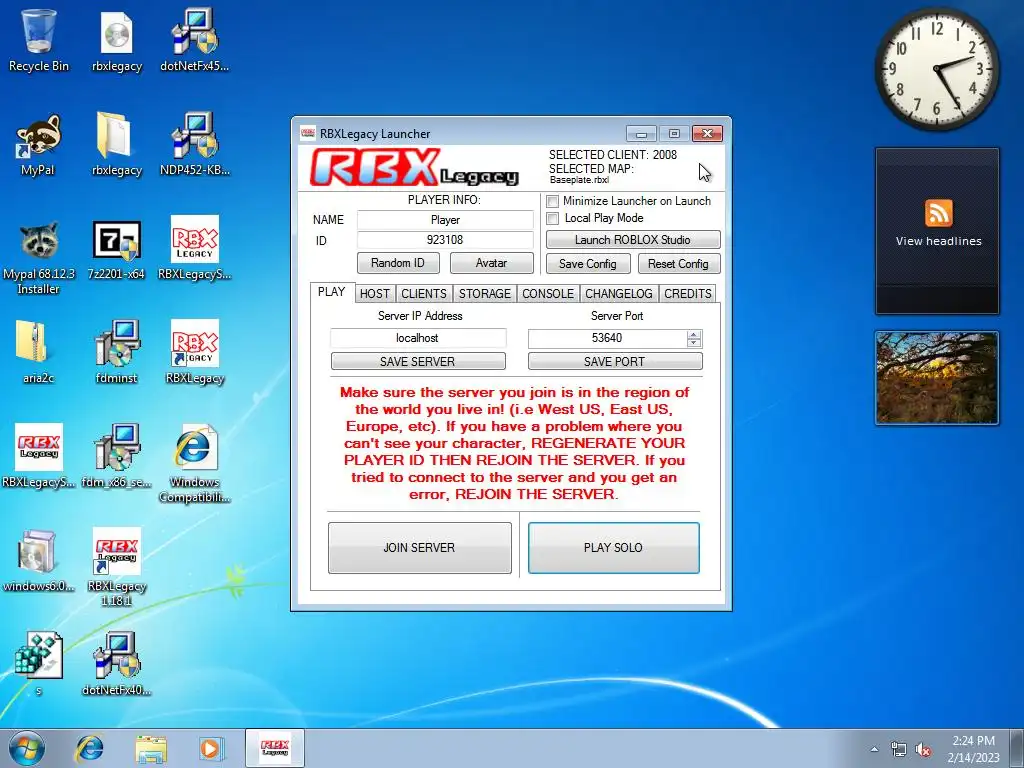Viewport: 1024px width, 768px height.
Task: Switch to the CREDITS tab
Action: [x=688, y=294]
